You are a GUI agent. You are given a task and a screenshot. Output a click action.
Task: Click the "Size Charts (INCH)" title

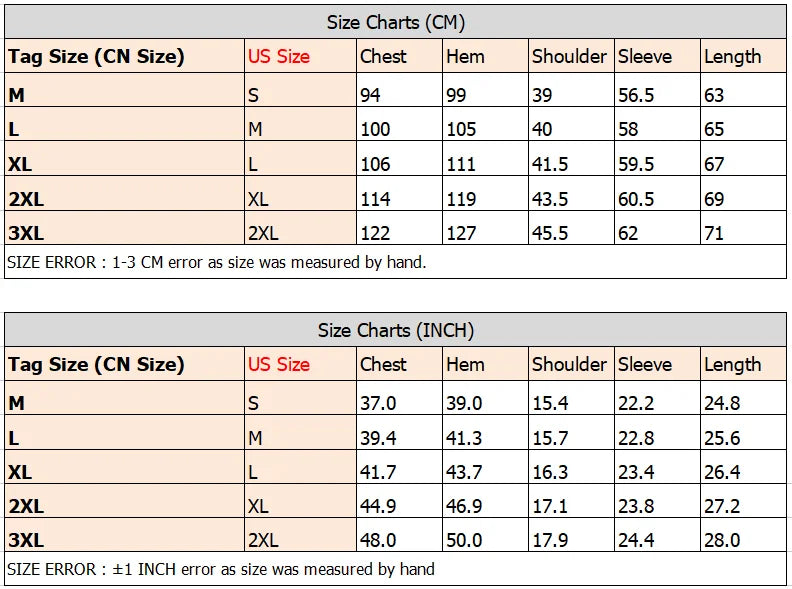click(x=395, y=330)
